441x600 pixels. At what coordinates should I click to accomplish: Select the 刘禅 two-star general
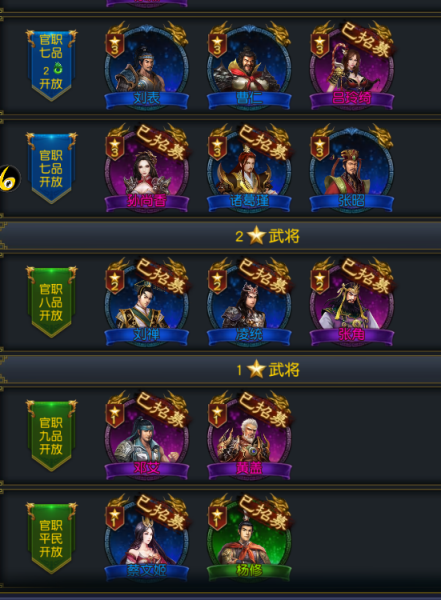point(147,302)
